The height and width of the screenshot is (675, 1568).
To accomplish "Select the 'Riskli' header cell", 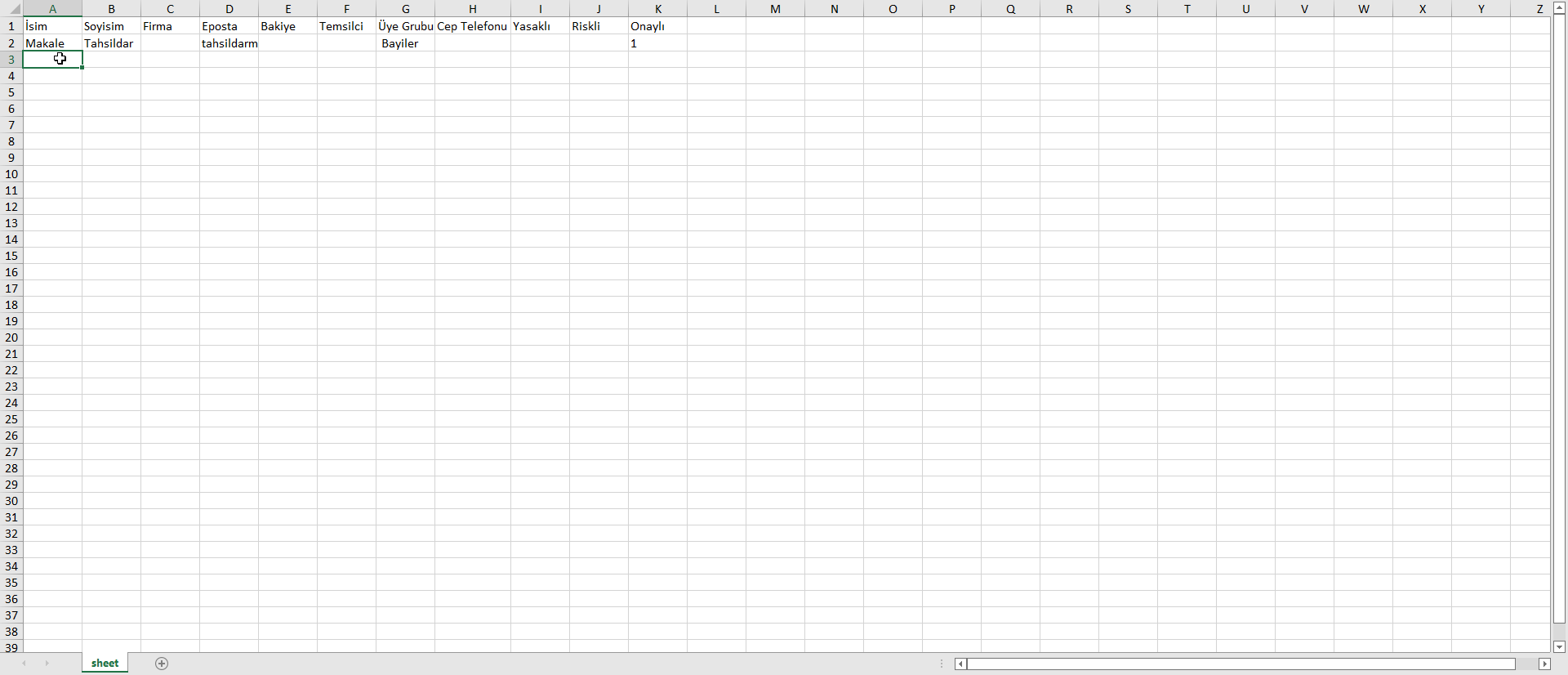I will [599, 26].
